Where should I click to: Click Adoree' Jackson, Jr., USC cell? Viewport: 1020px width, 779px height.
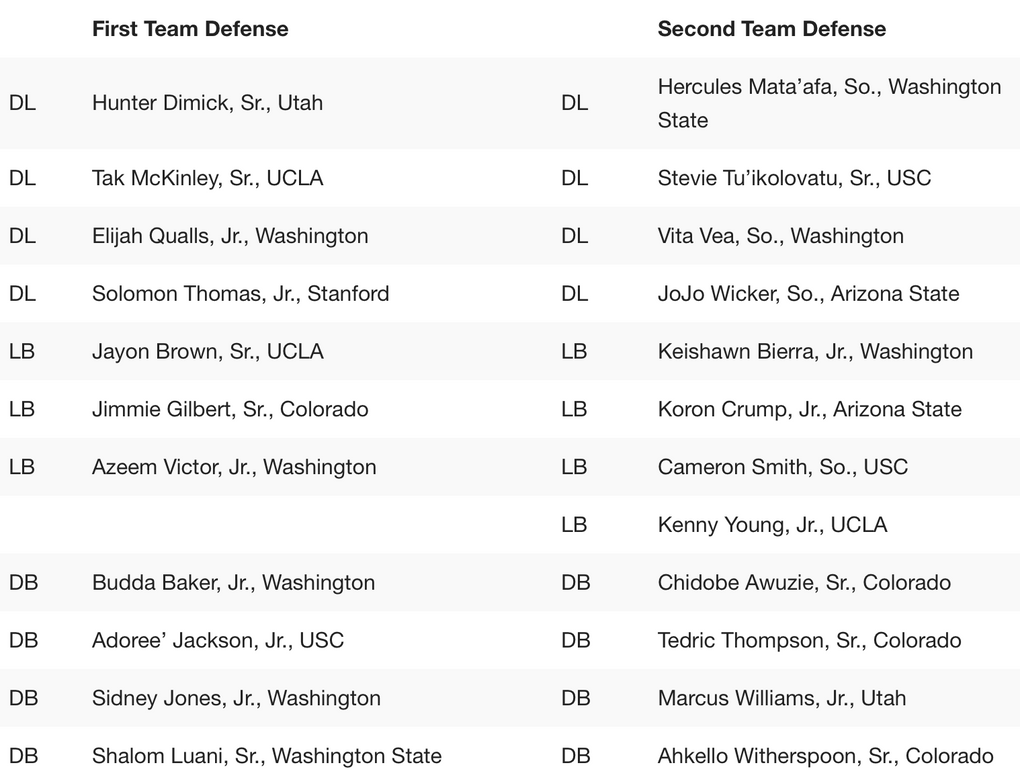217,640
